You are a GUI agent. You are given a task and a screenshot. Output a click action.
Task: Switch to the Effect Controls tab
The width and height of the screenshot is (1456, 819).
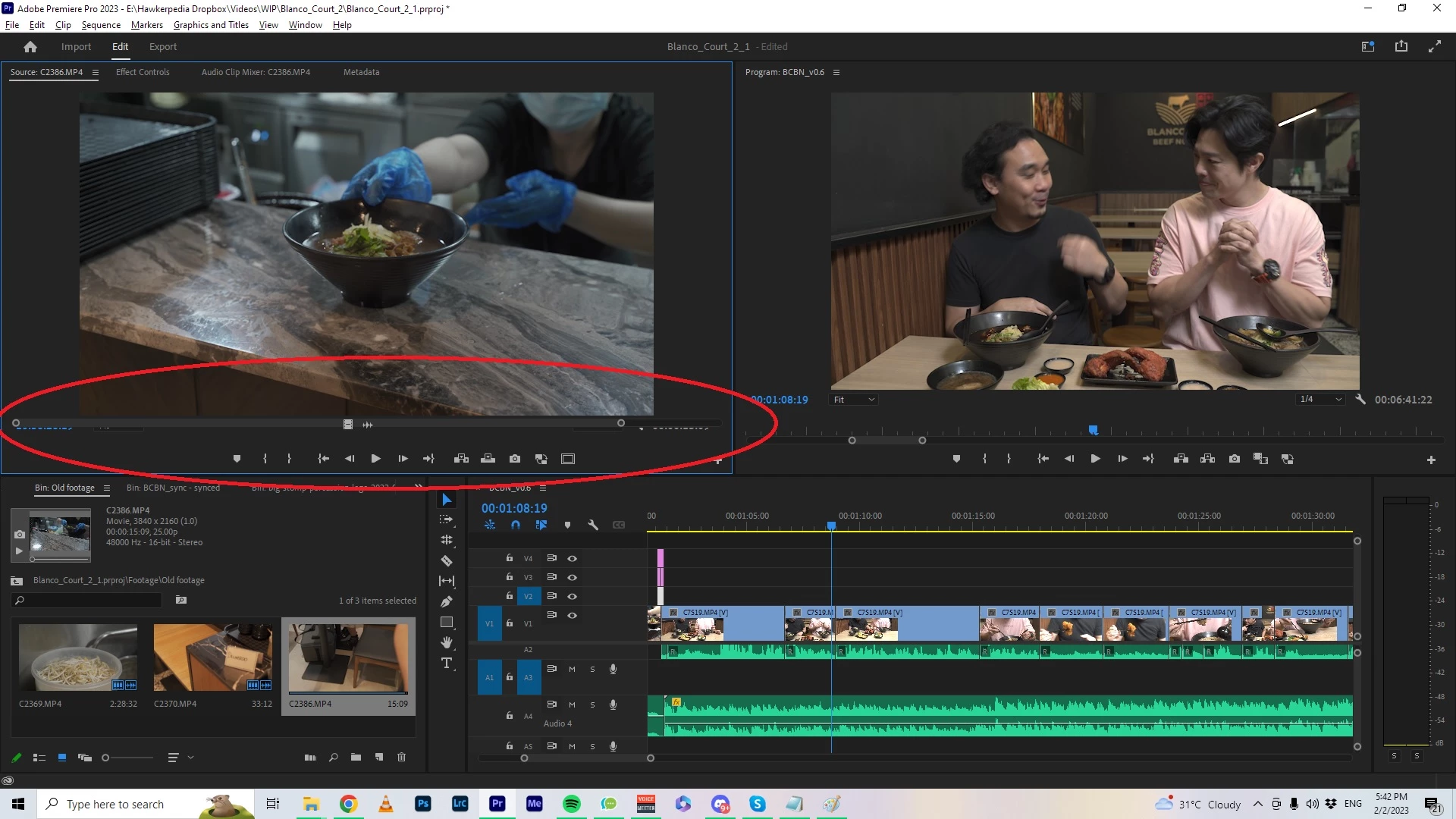coord(143,73)
